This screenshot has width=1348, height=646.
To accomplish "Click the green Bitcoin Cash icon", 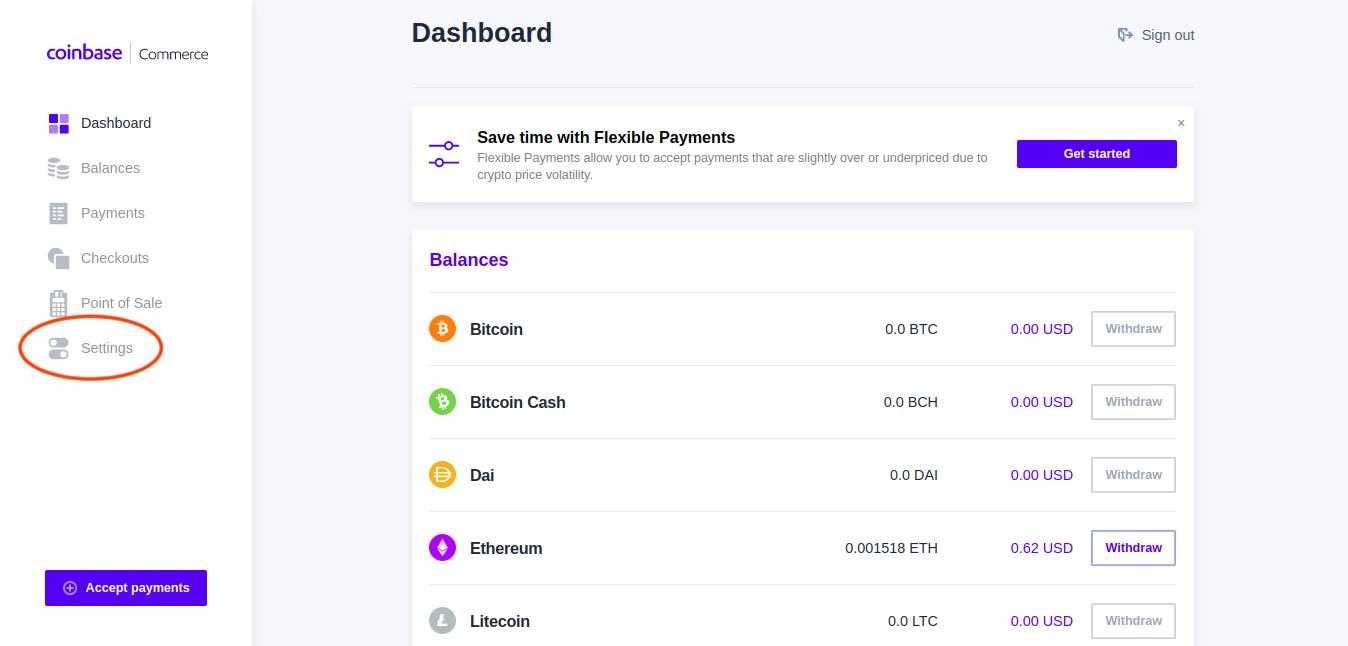I will [442, 402].
